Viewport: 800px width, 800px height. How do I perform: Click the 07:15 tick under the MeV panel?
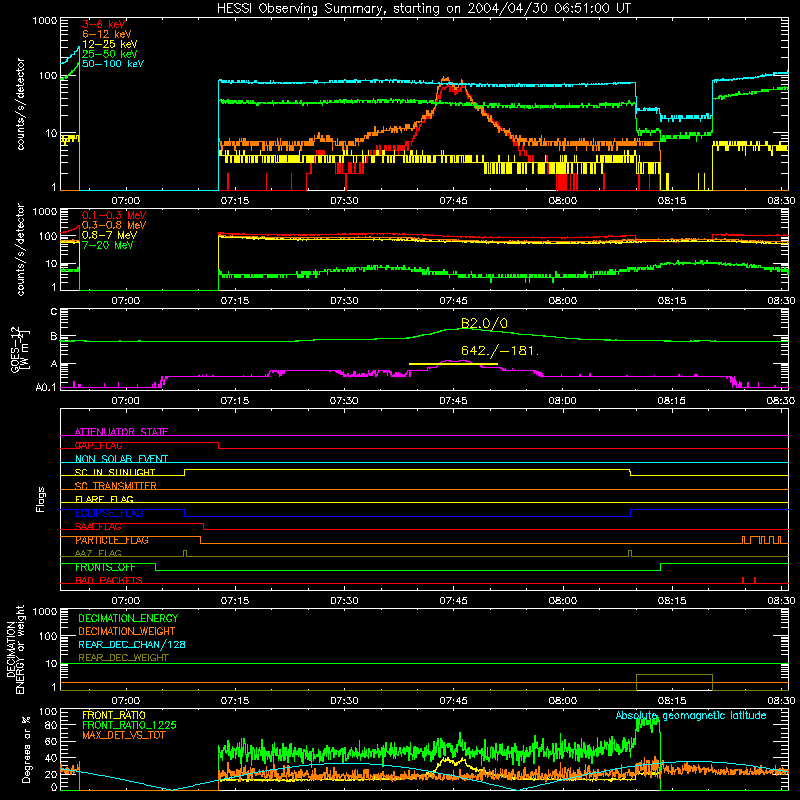point(235,301)
